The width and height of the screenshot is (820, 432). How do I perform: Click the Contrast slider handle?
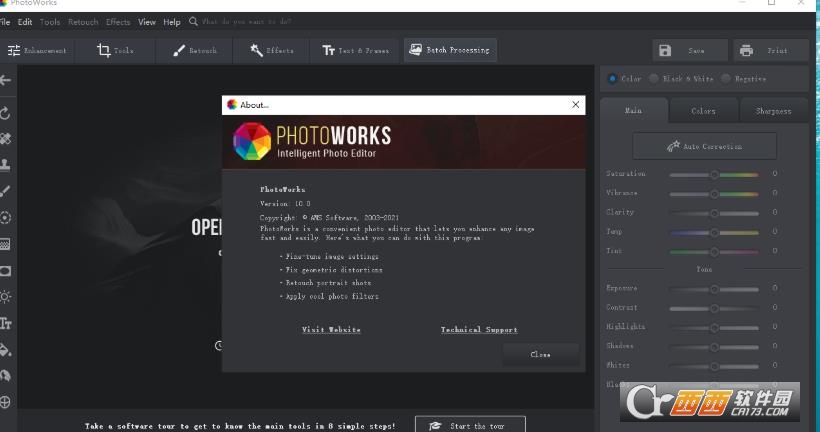[714, 309]
